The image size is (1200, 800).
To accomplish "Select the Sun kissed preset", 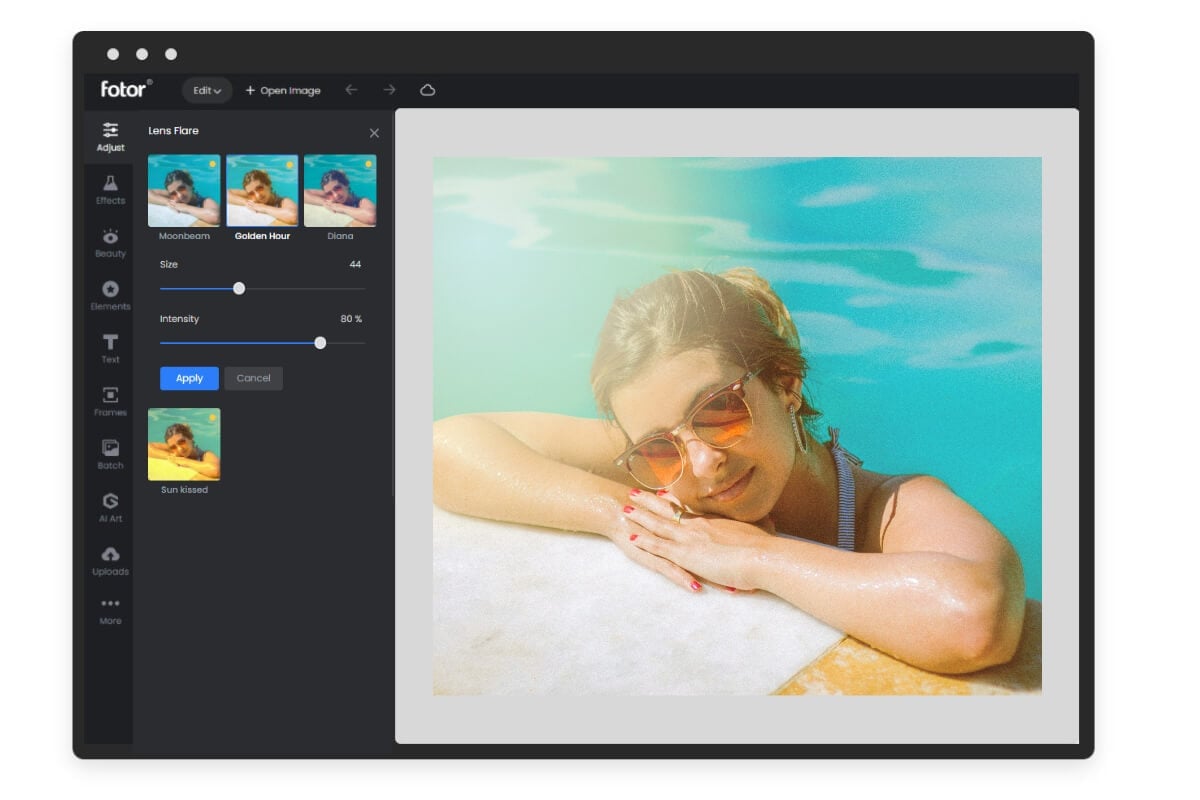I will point(184,443).
